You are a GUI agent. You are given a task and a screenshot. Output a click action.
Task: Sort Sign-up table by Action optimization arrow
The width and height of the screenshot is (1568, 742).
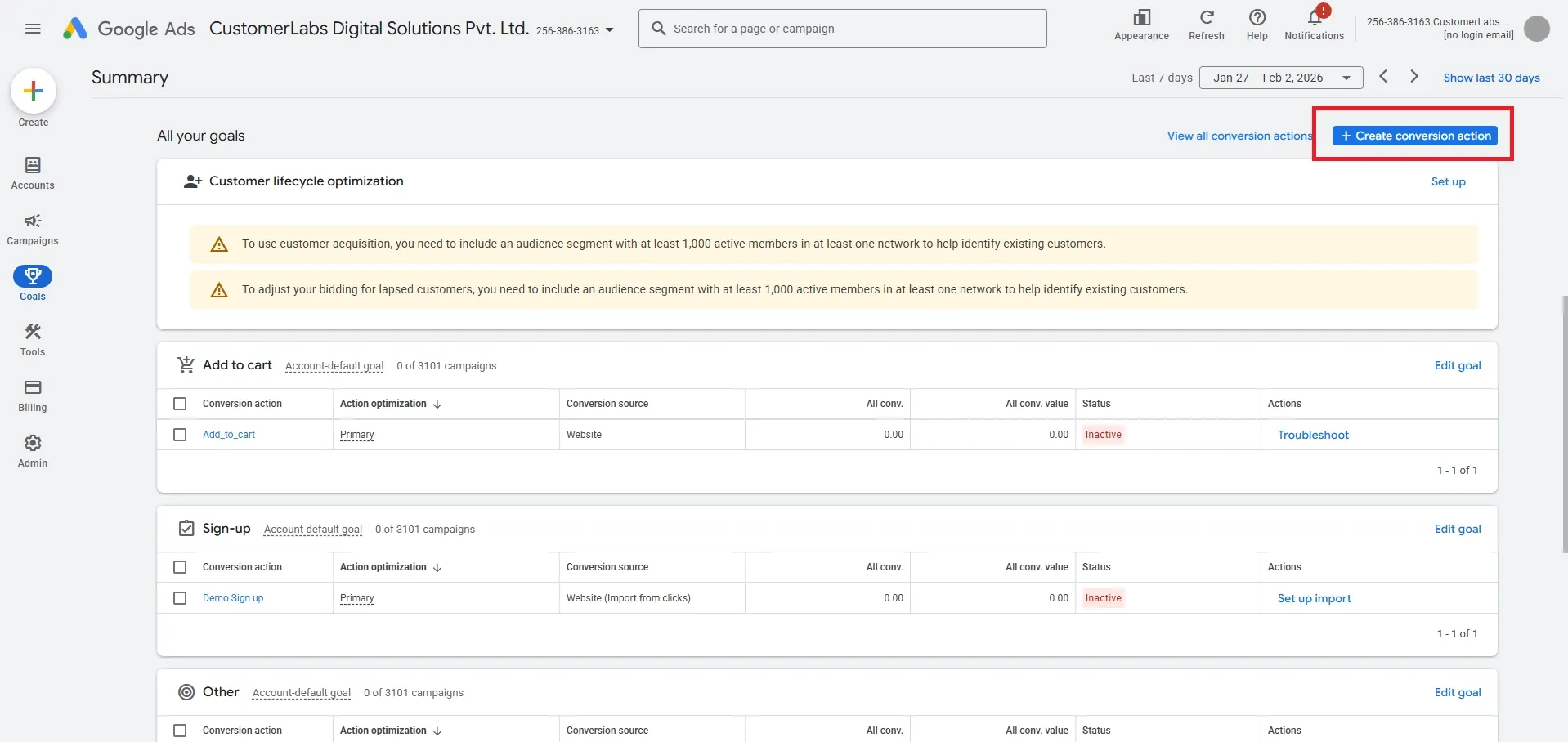[437, 568]
